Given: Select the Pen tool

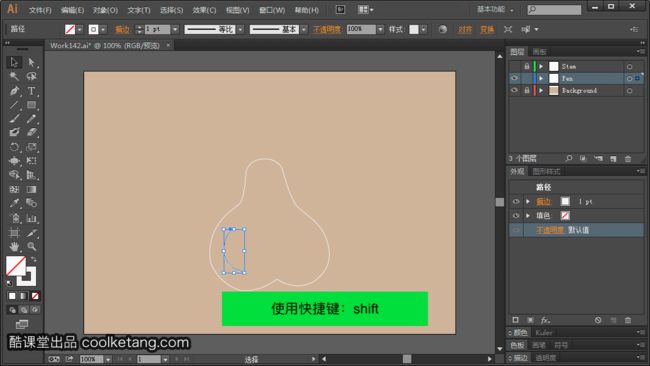Looking at the screenshot, I should point(14,91).
